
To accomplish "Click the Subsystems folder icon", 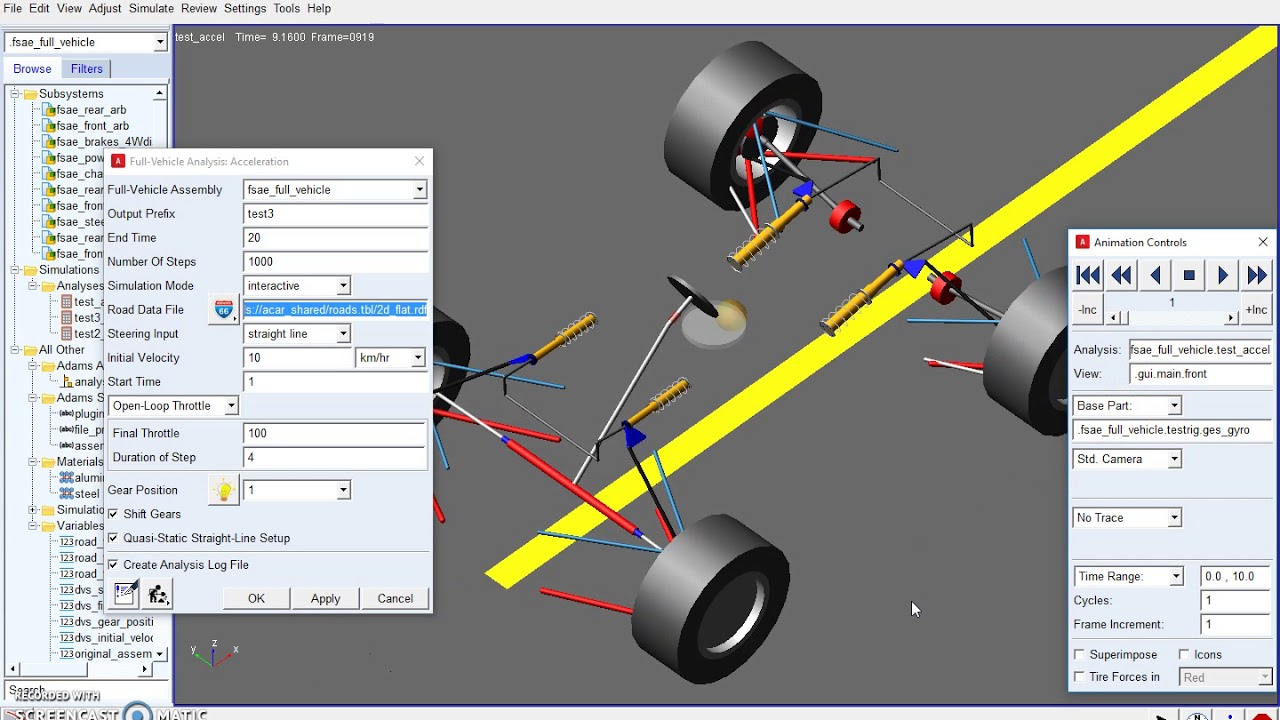I will (x=30, y=94).
